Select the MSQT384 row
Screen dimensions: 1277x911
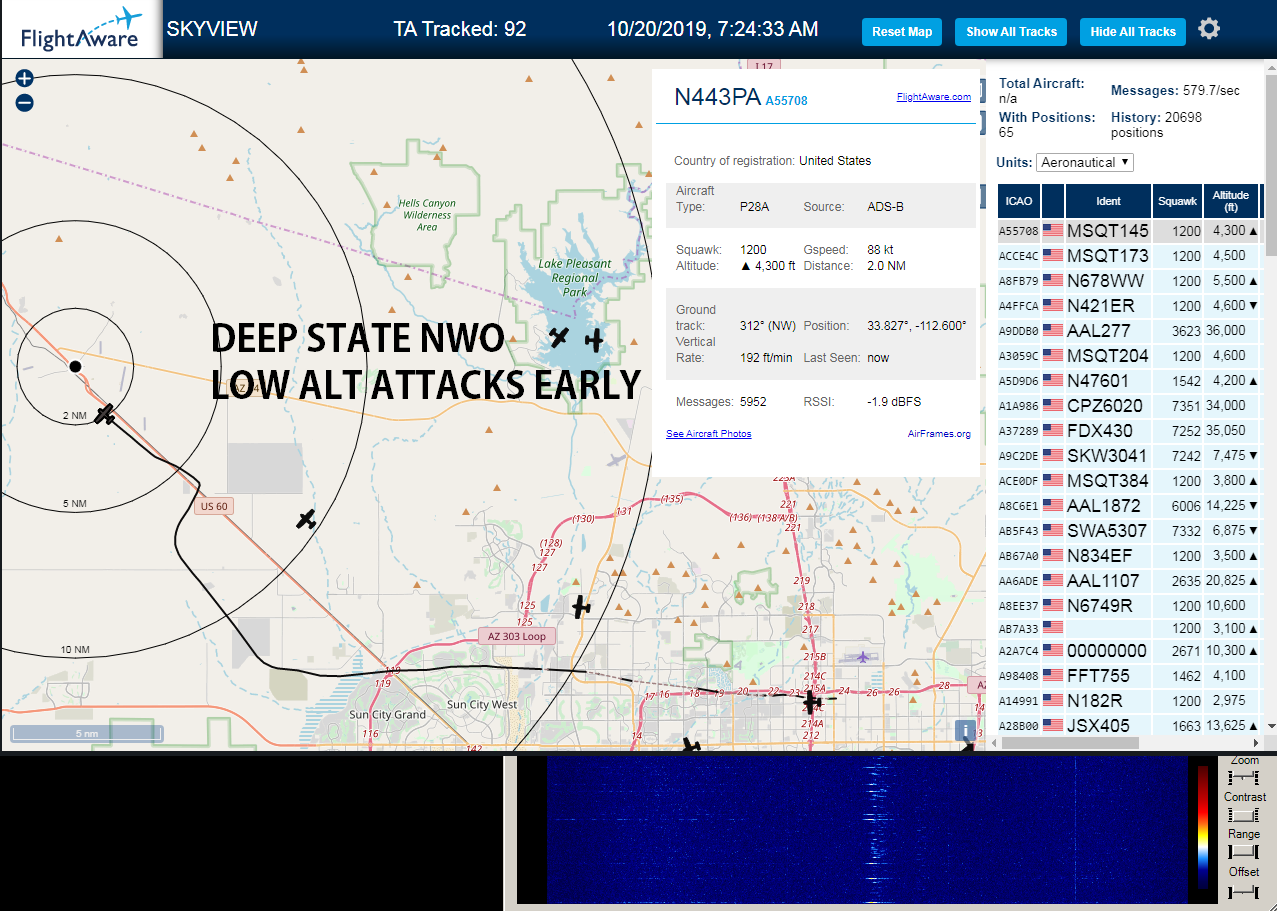click(1129, 480)
